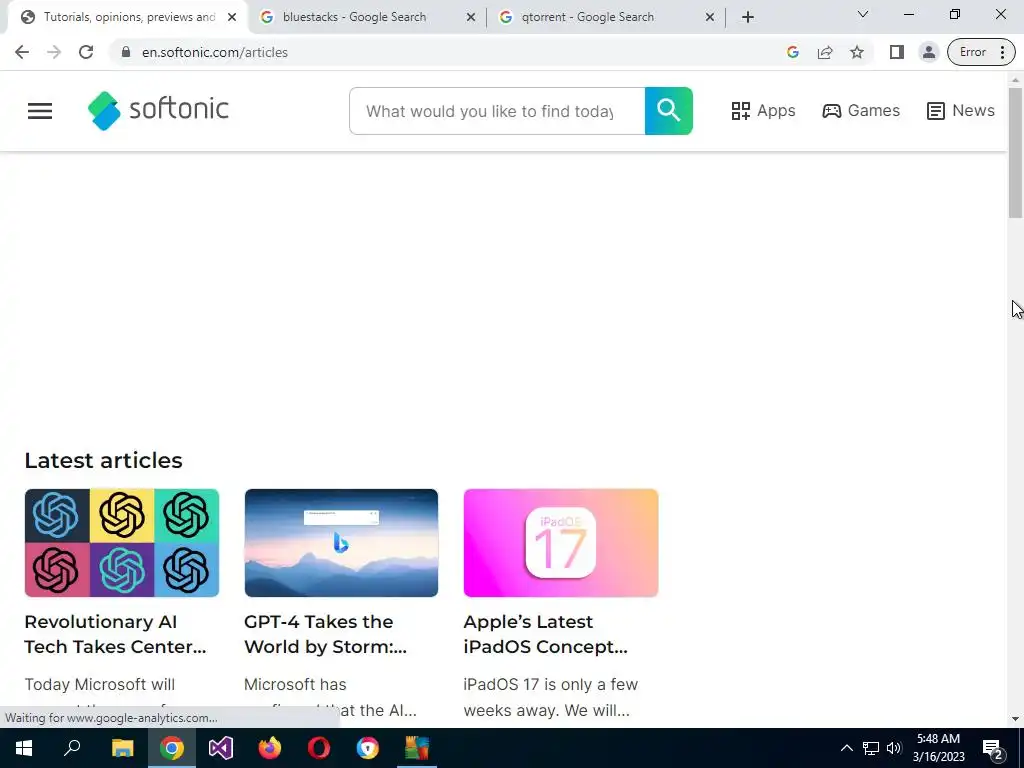
Task: Open File Explorer from taskbar
Action: tap(122, 748)
